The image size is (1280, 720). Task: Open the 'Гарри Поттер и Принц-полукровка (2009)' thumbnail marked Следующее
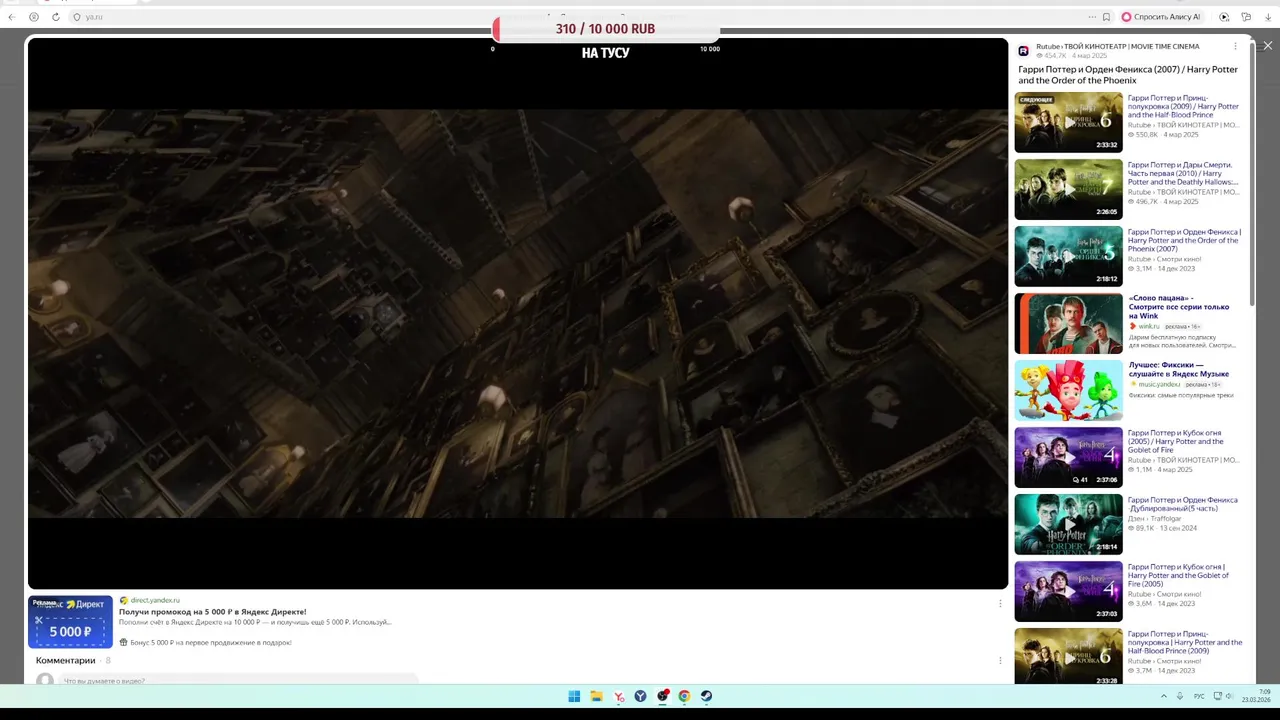[x=1069, y=123]
